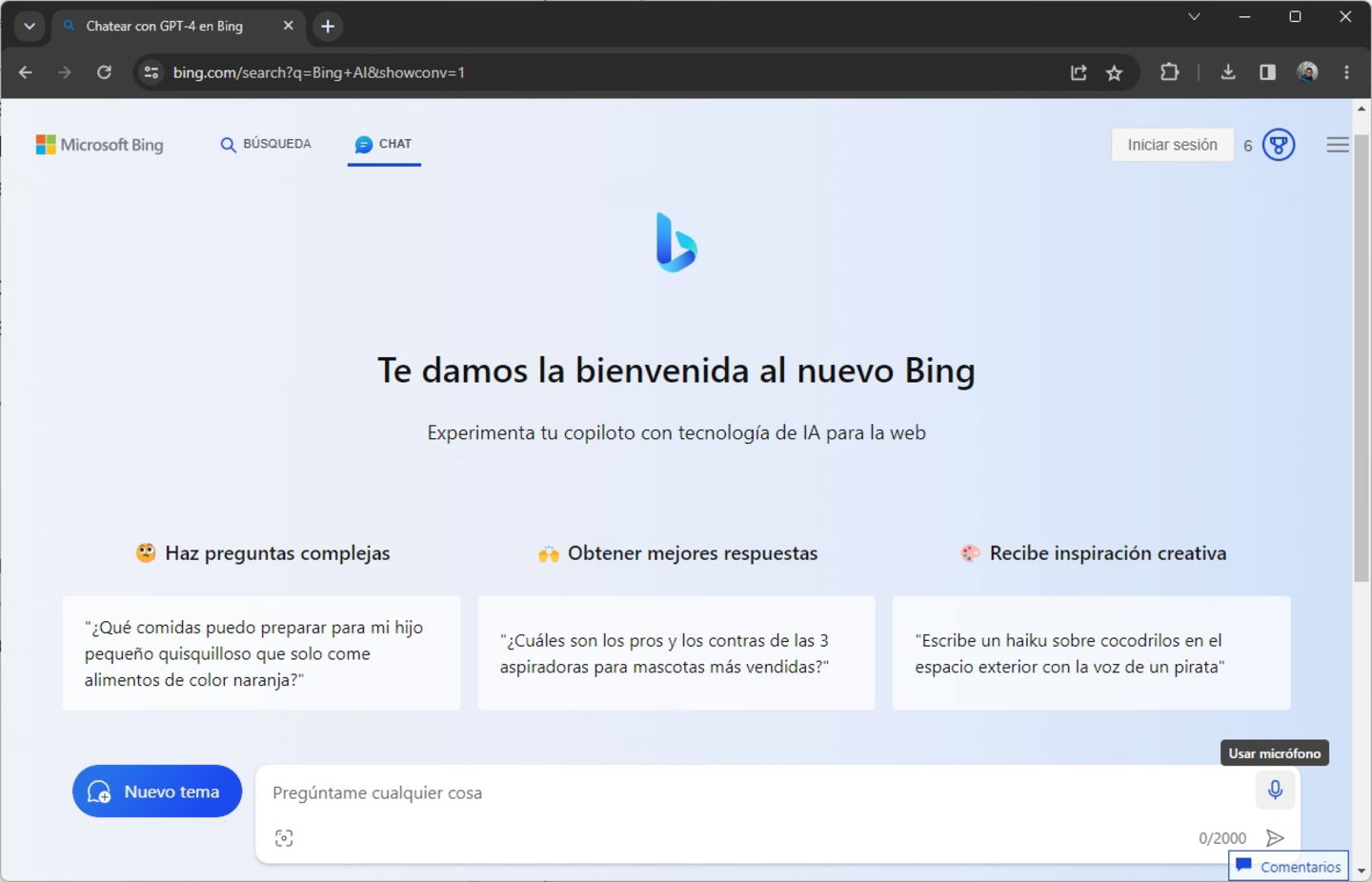Open the Downloads icon
The width and height of the screenshot is (1372, 882).
point(1228,72)
